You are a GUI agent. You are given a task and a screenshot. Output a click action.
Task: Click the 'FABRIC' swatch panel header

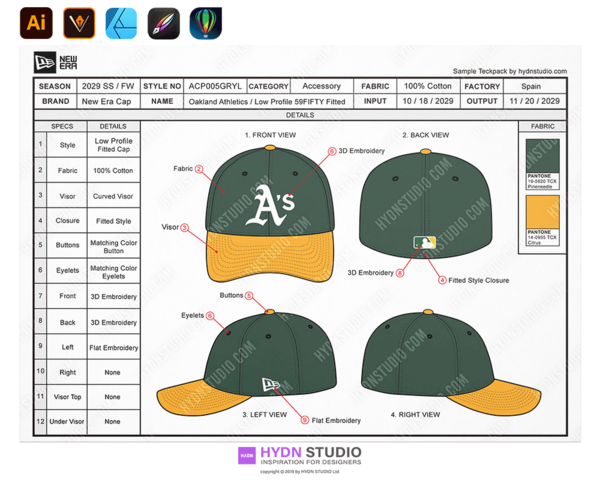(x=543, y=126)
